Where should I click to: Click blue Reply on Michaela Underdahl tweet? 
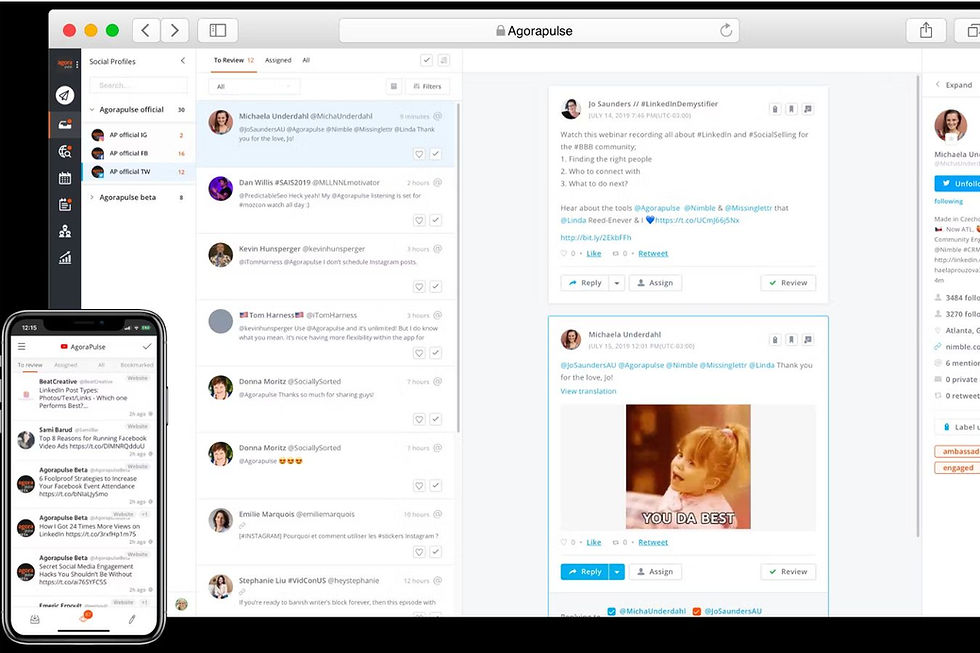pyautogui.click(x=584, y=572)
